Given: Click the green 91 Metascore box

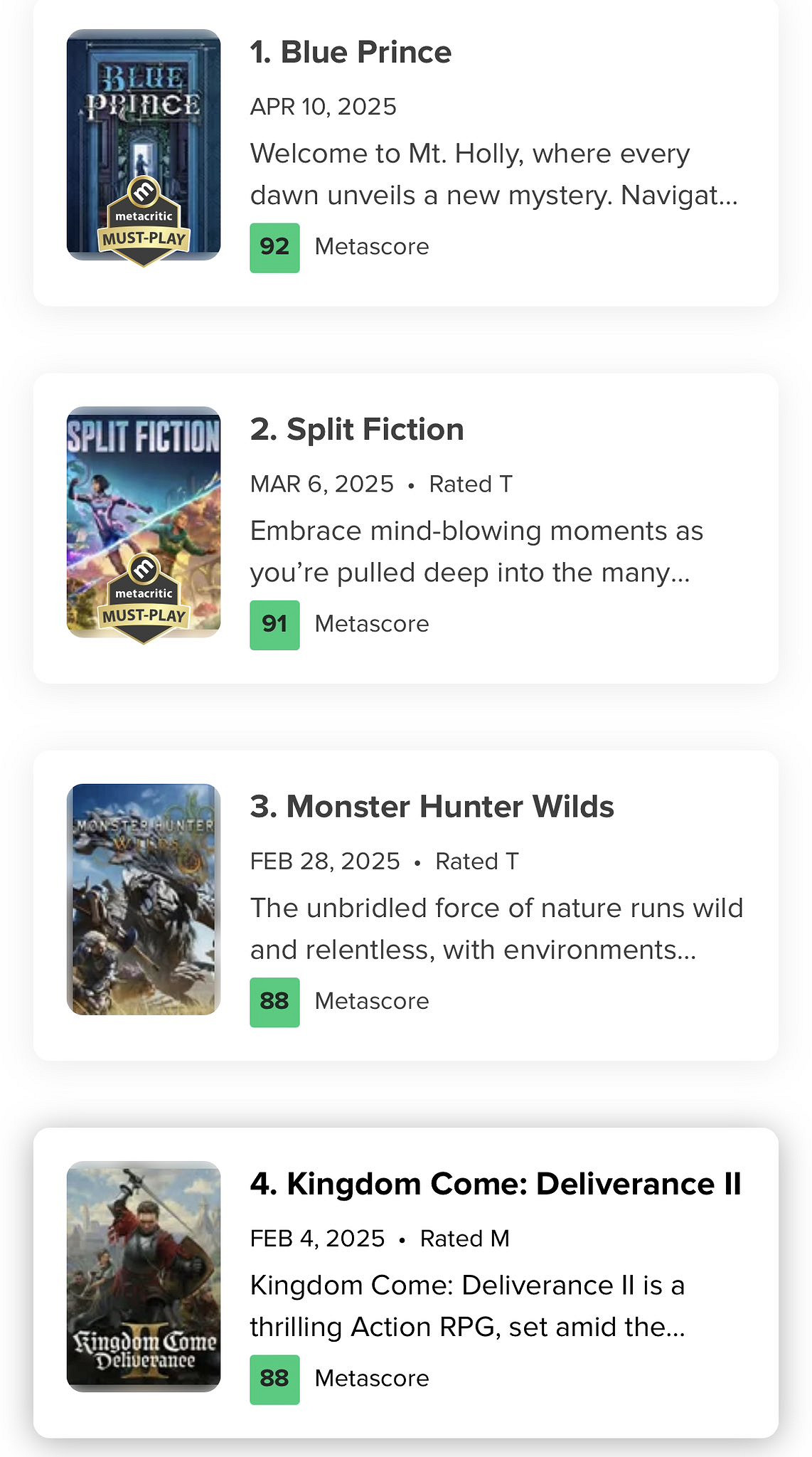Looking at the screenshot, I should pos(274,625).
